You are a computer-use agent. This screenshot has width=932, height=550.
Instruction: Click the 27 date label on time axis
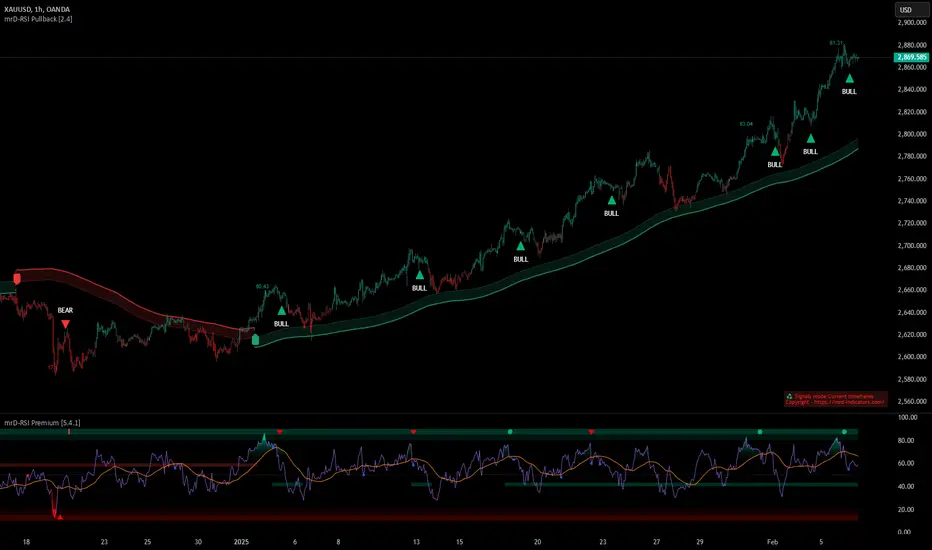[x=656, y=542]
